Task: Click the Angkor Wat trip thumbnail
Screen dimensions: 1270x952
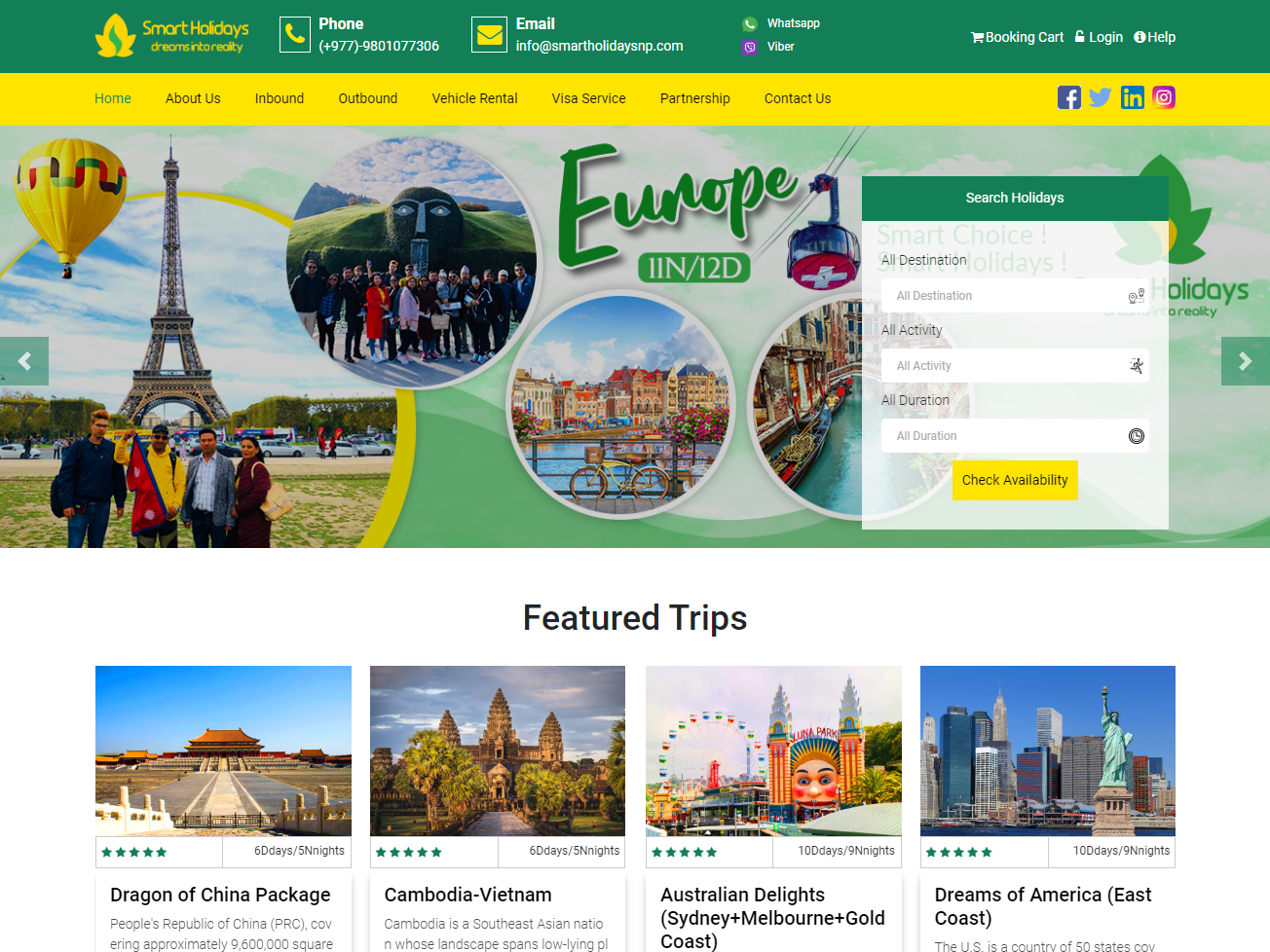Action: [x=498, y=751]
